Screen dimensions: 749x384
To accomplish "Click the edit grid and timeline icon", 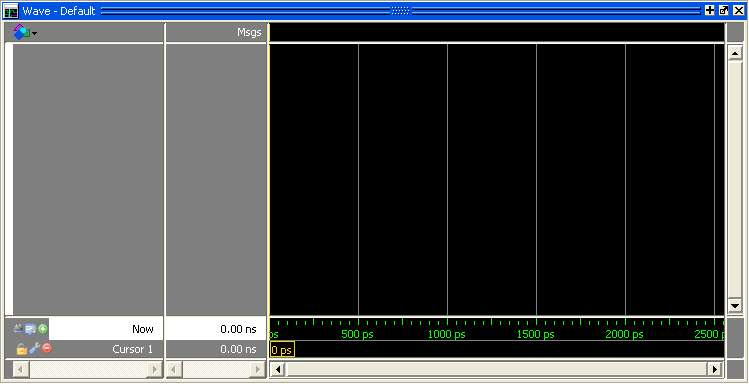I will (31, 329).
